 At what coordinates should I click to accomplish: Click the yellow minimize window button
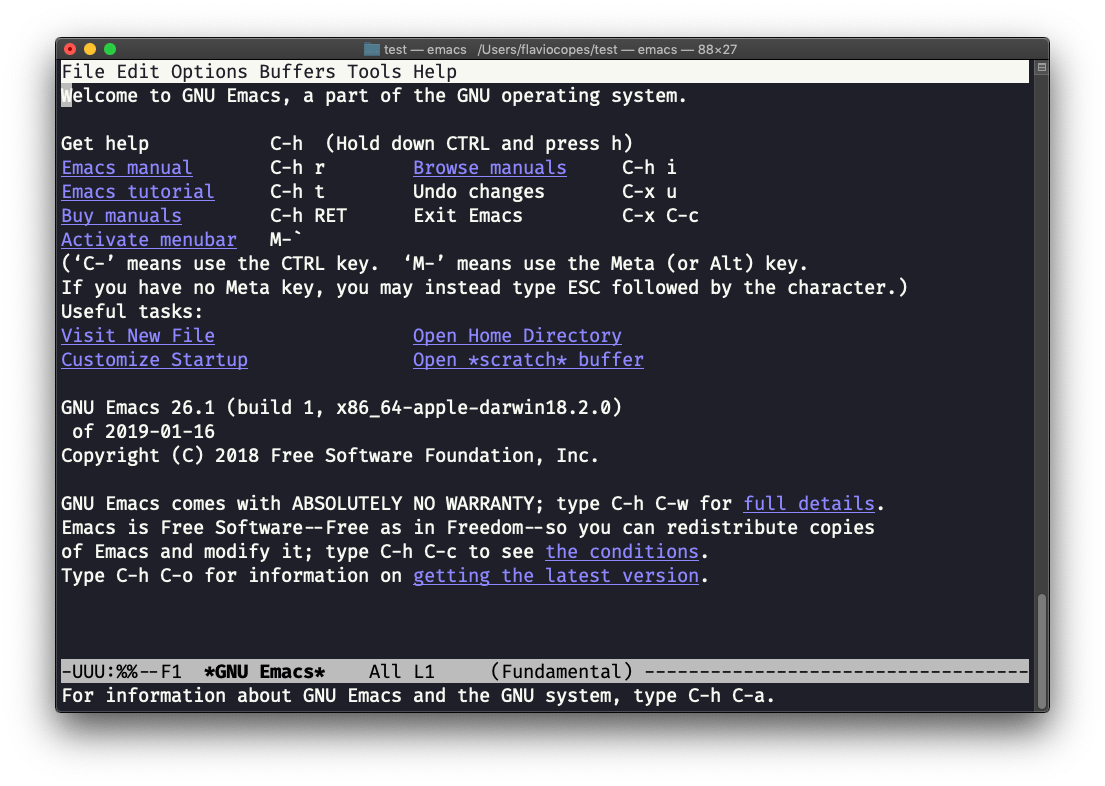click(89, 49)
